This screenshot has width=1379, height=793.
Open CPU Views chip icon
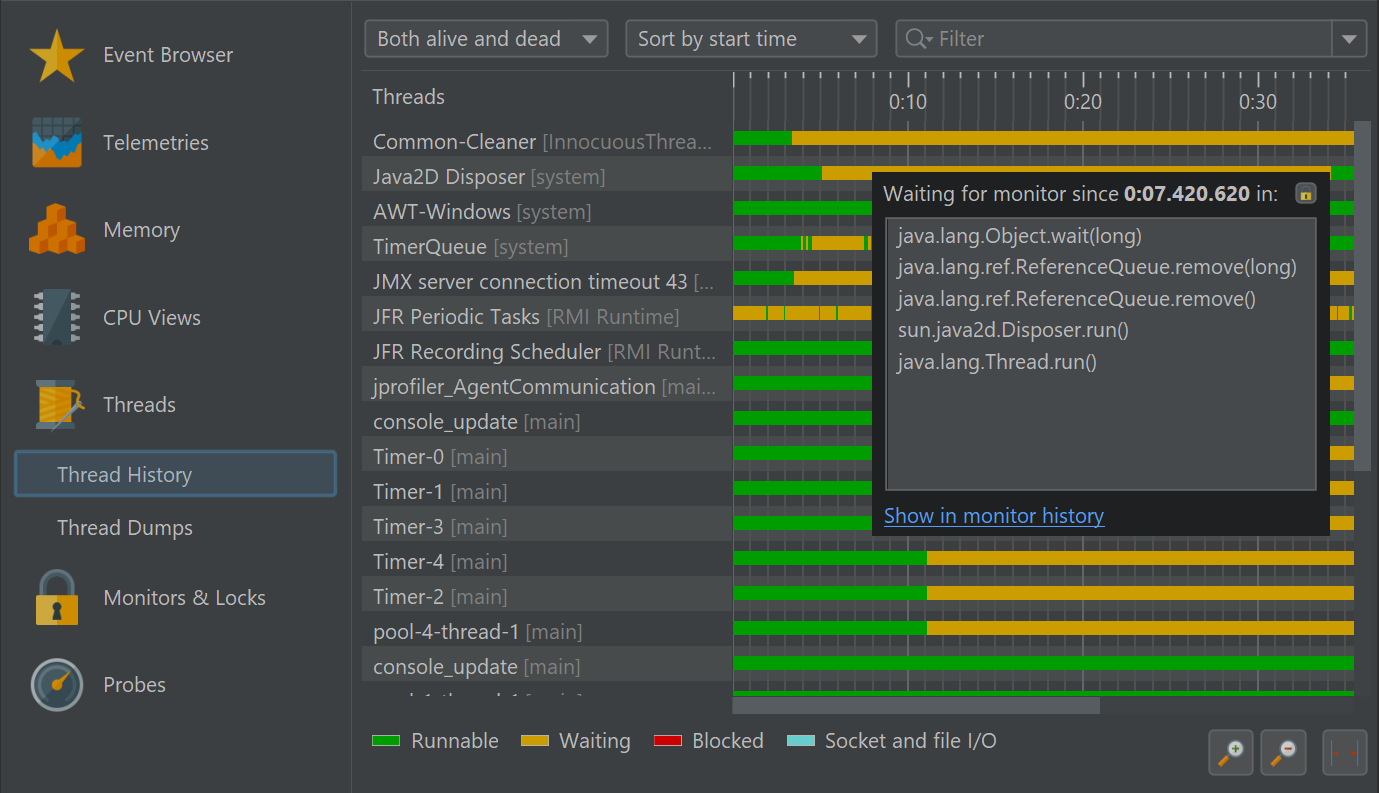coord(56,318)
